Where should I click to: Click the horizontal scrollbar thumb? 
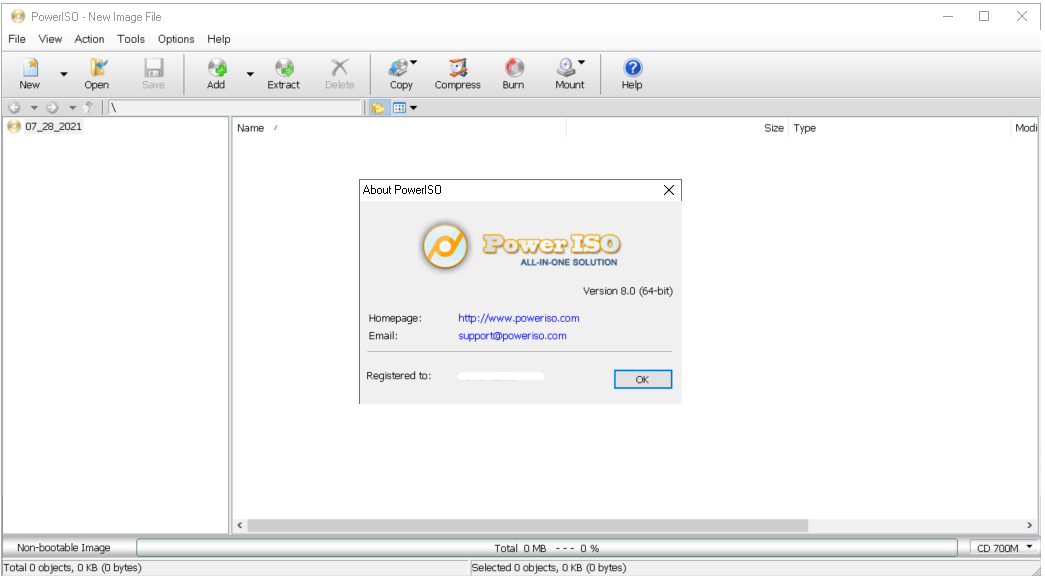pos(528,525)
